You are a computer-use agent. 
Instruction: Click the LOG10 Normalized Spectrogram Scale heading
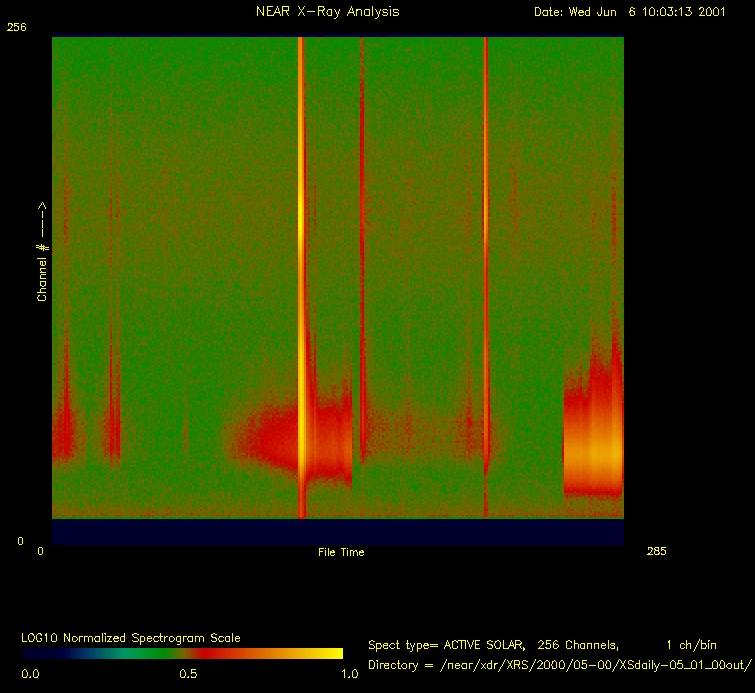(x=131, y=637)
